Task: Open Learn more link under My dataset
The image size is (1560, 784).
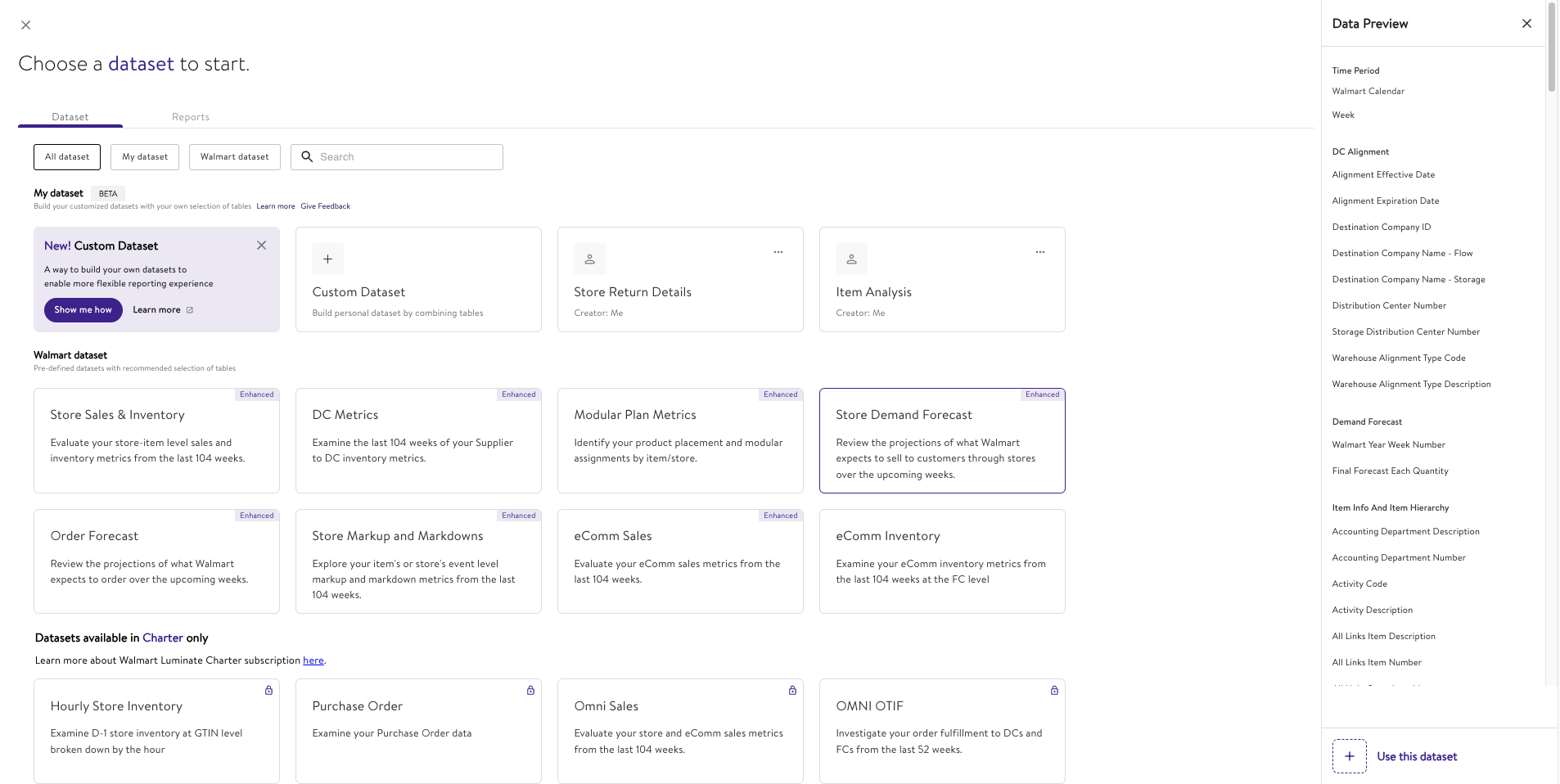Action: (276, 206)
